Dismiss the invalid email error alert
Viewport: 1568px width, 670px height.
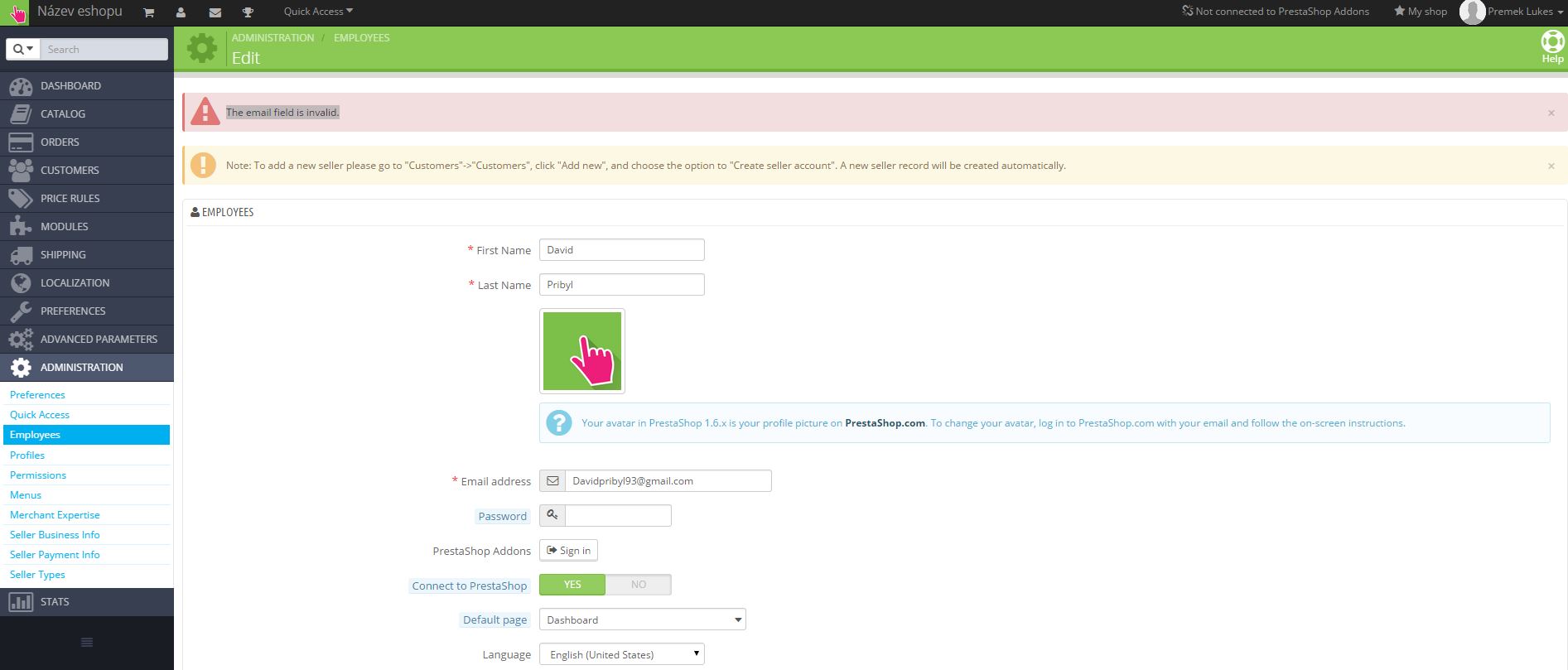(x=1551, y=113)
